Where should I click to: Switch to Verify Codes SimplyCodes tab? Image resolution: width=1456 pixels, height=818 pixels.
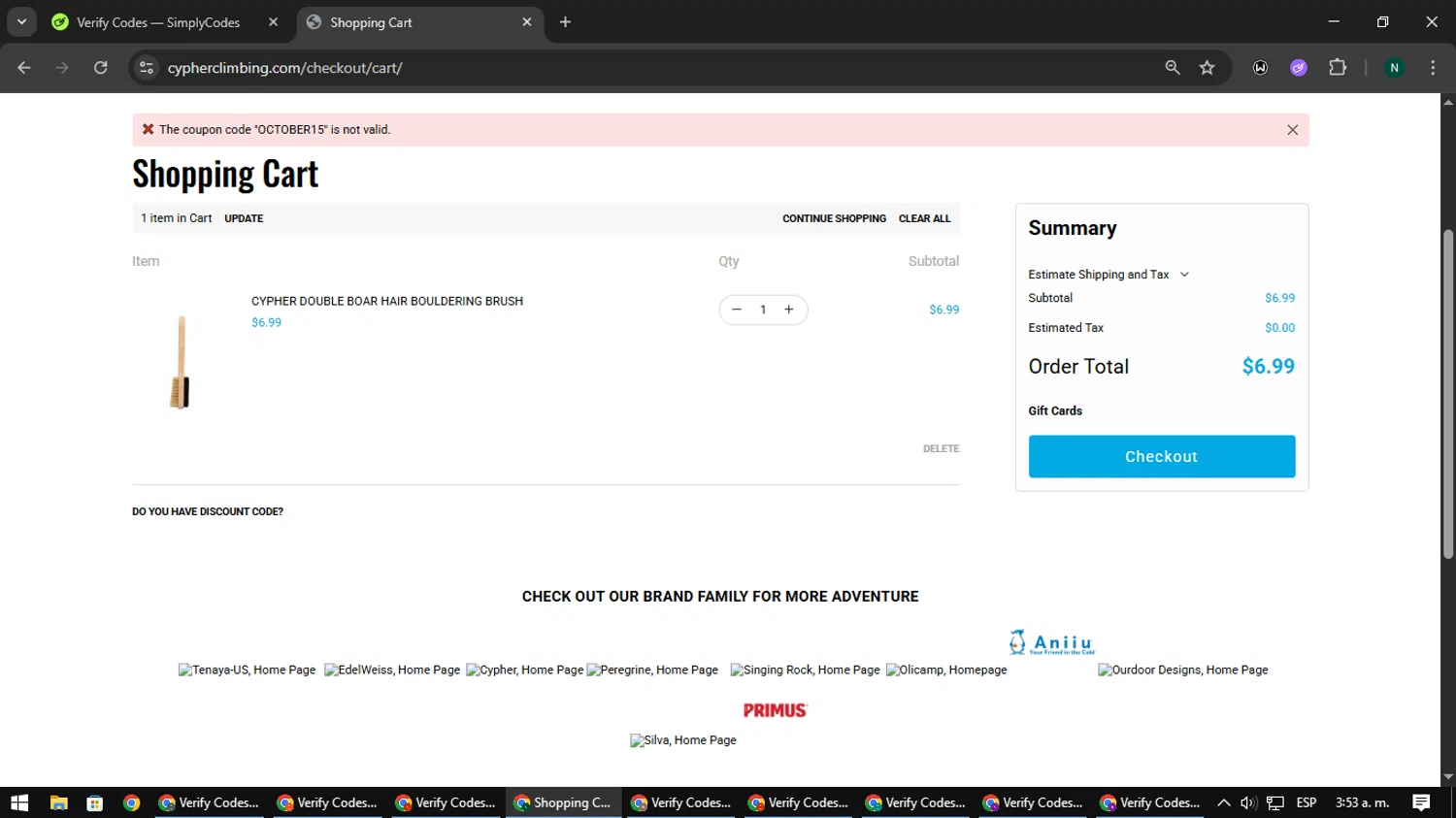coord(158,22)
